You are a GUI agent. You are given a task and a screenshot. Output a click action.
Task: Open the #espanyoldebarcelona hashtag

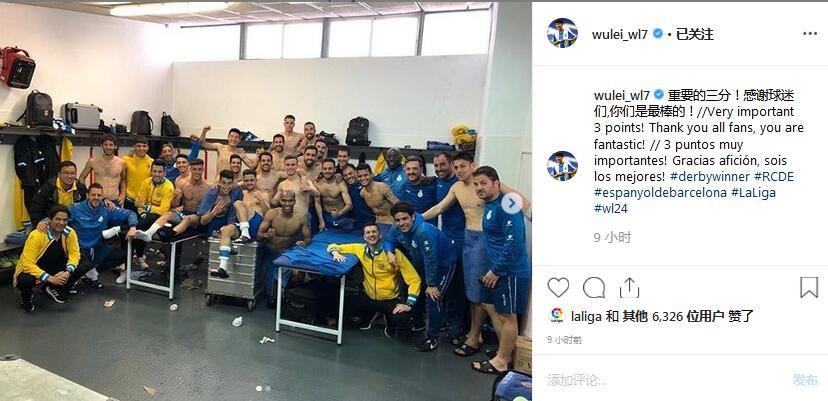pos(661,193)
